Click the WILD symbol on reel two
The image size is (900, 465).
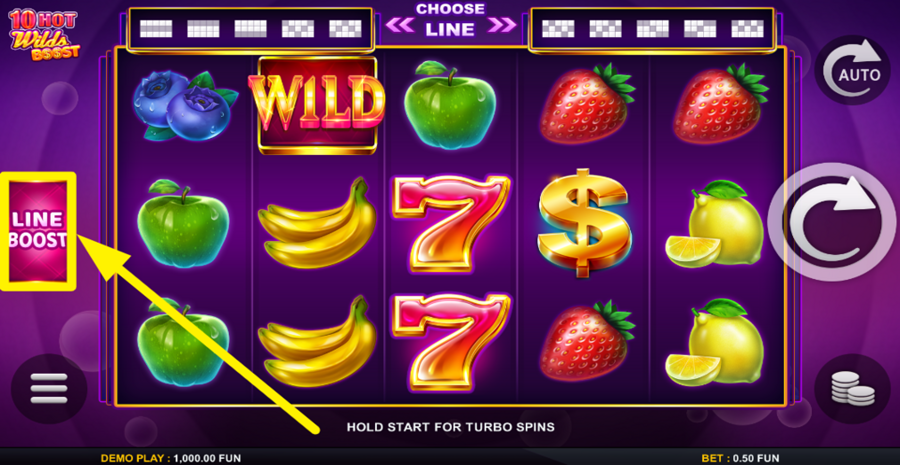[317, 105]
